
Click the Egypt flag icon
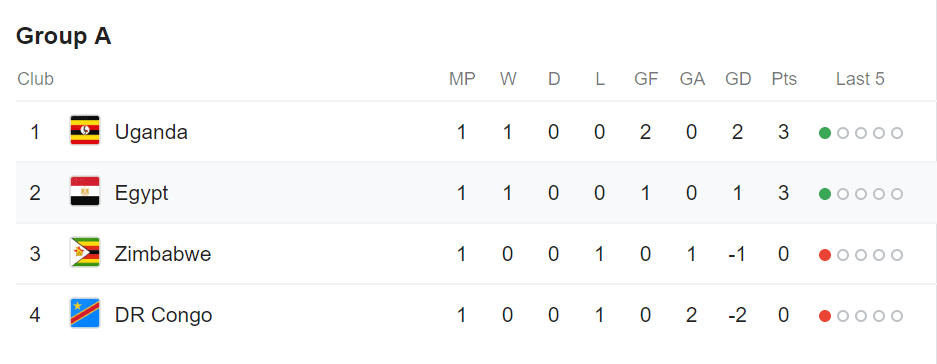click(85, 192)
